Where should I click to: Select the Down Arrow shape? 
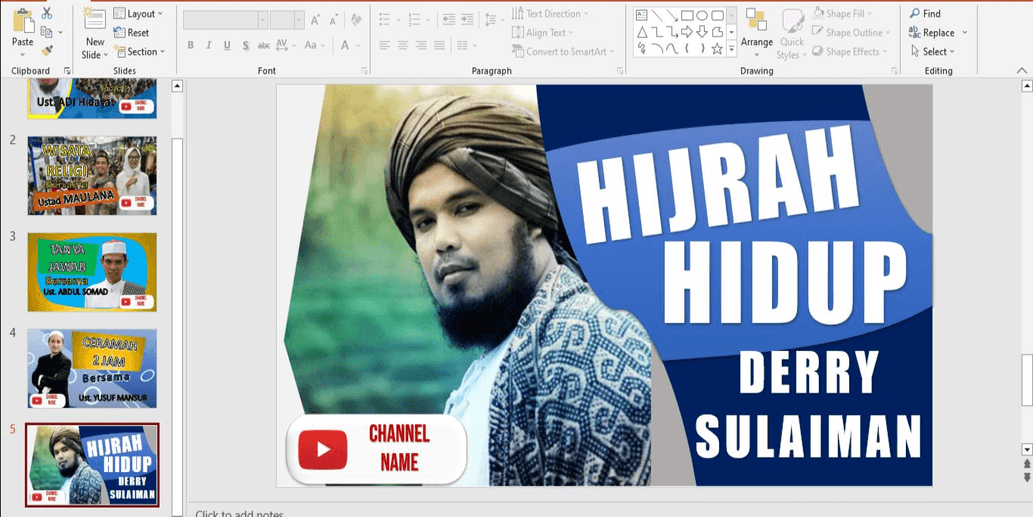[x=702, y=32]
